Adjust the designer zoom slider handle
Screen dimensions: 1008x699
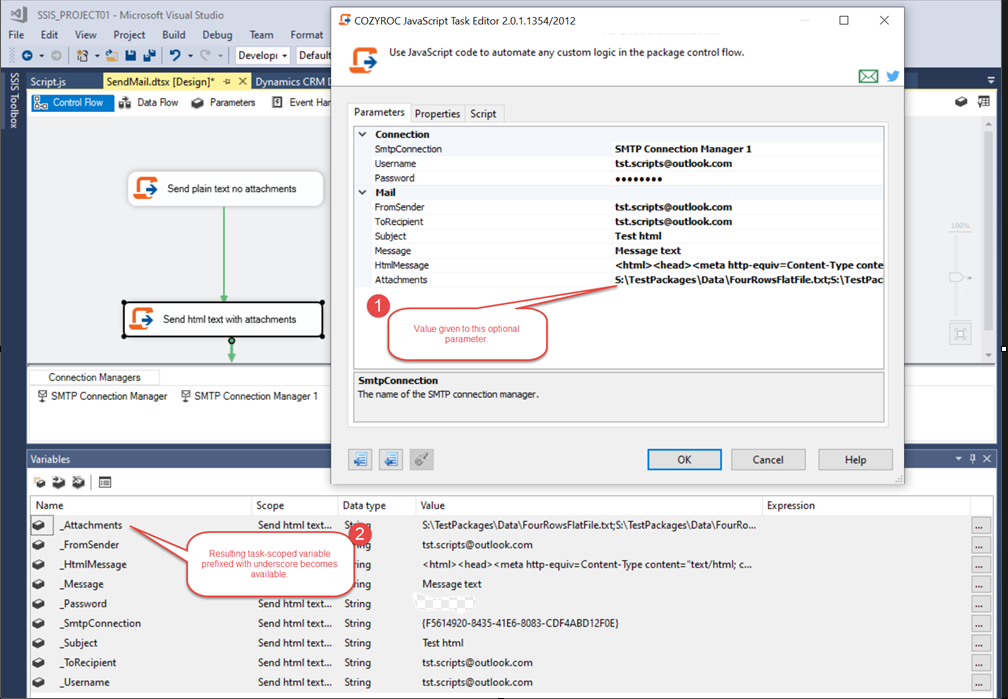coord(957,277)
